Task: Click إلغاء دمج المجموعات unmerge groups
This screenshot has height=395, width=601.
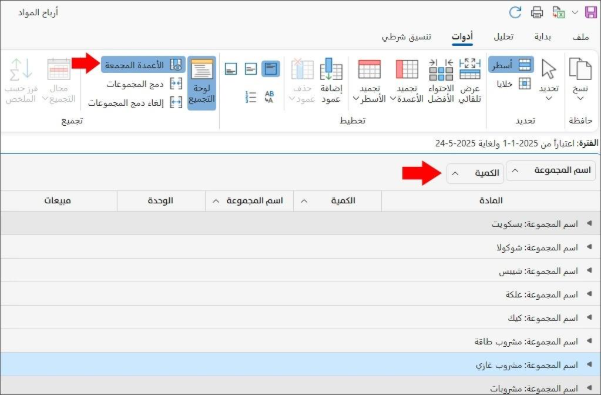Action: click(x=126, y=102)
